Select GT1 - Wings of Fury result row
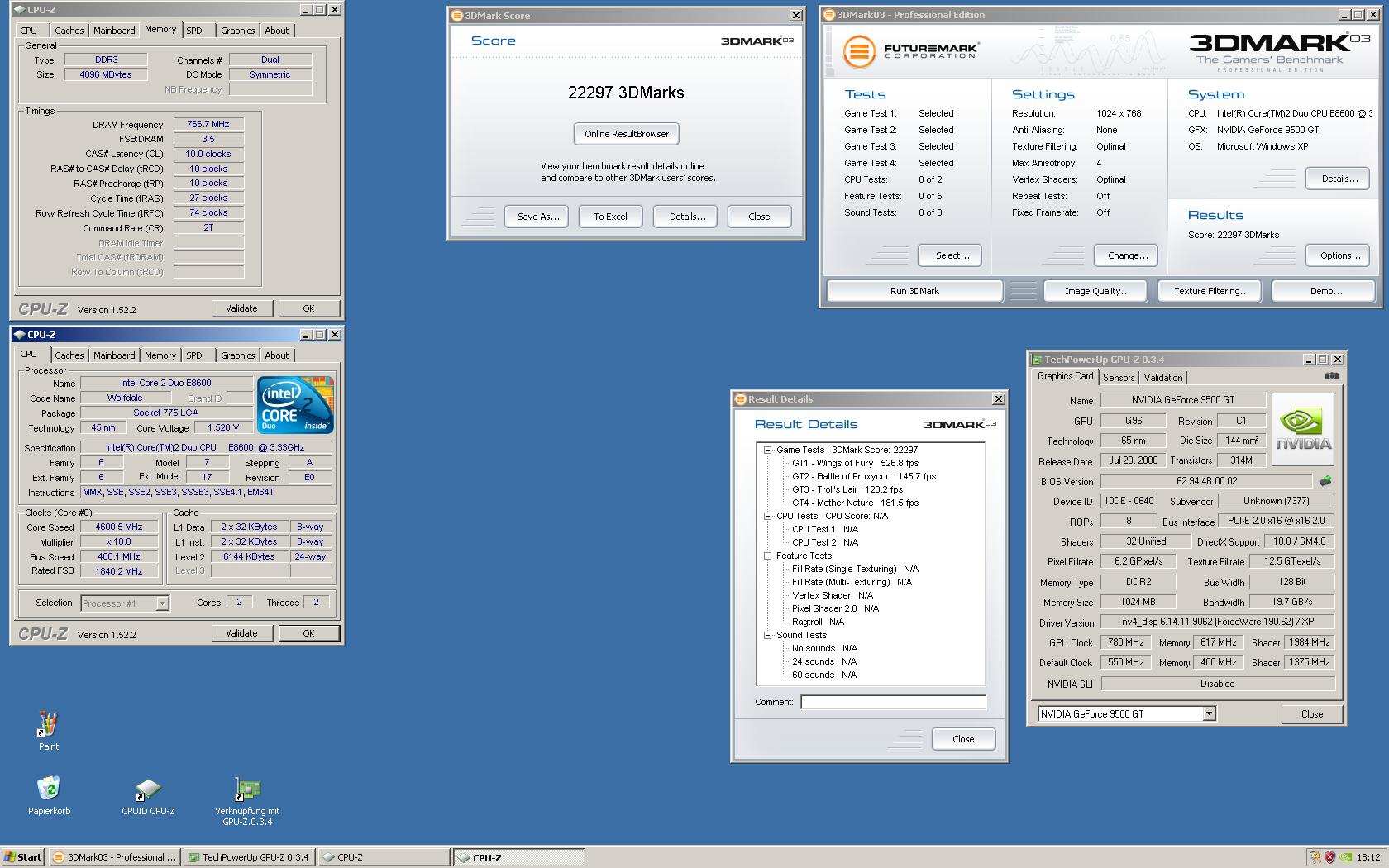Viewport: 1389px width, 868px height. point(855,464)
